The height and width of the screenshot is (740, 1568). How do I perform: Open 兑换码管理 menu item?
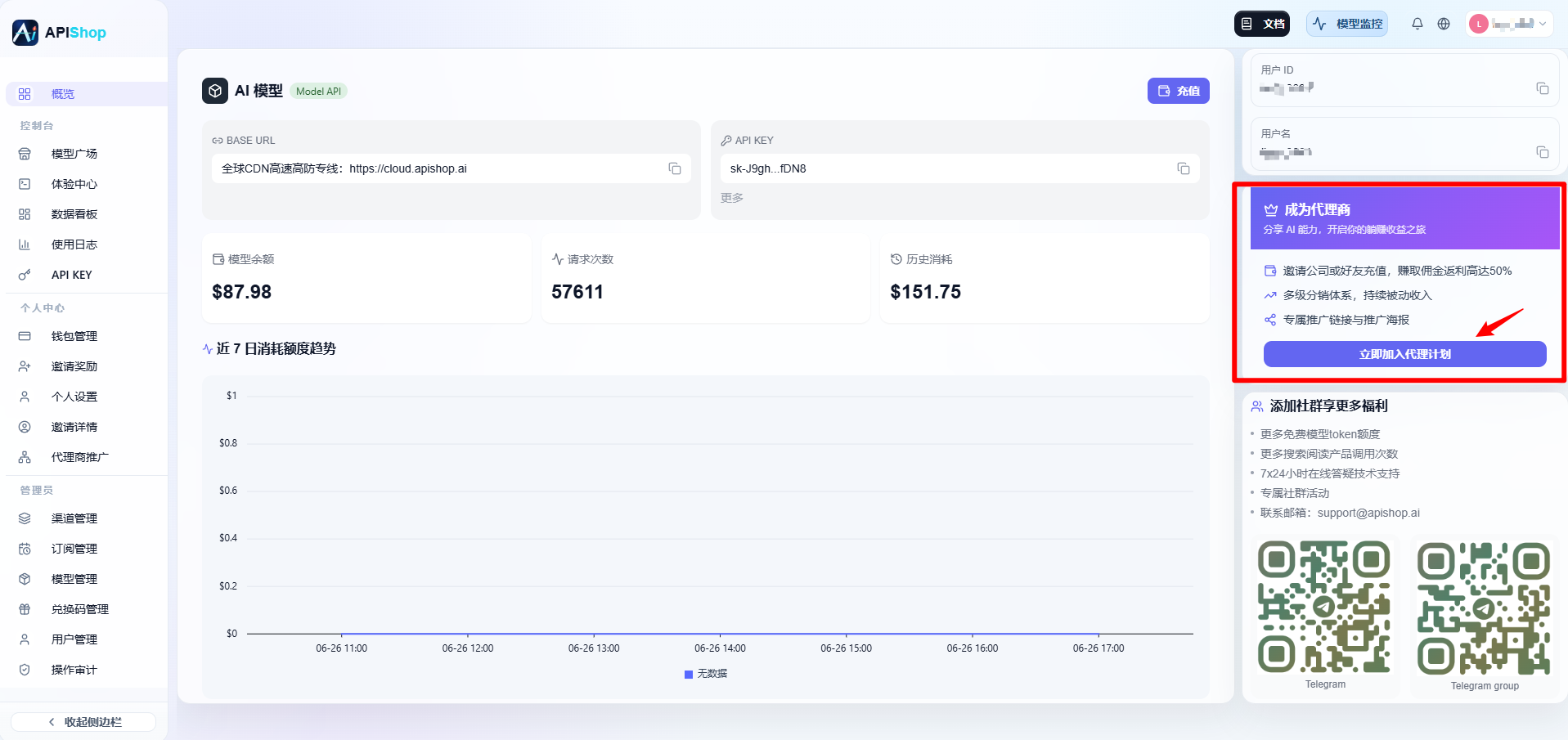[86, 609]
